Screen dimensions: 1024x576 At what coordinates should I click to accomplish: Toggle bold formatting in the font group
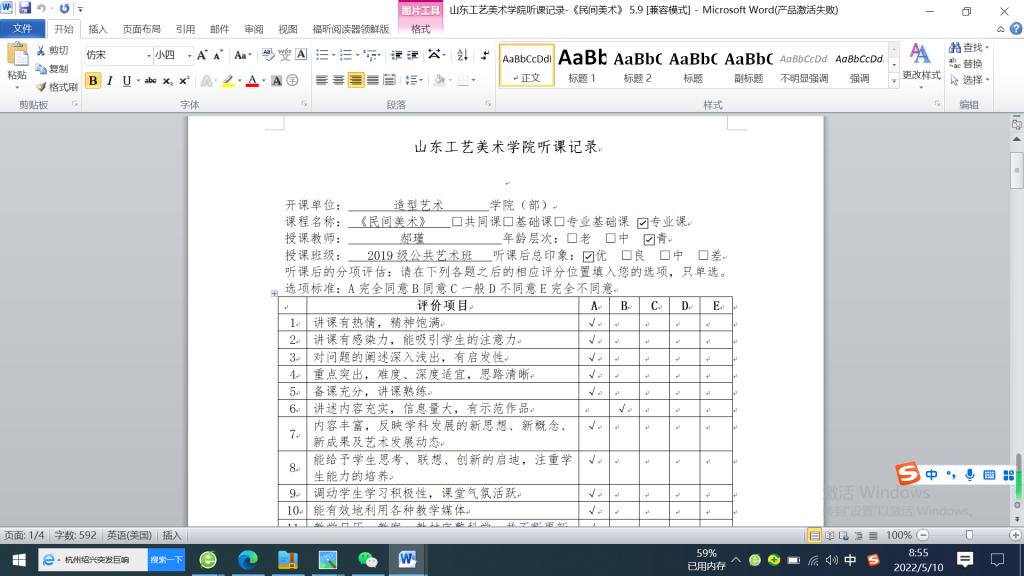click(x=93, y=81)
